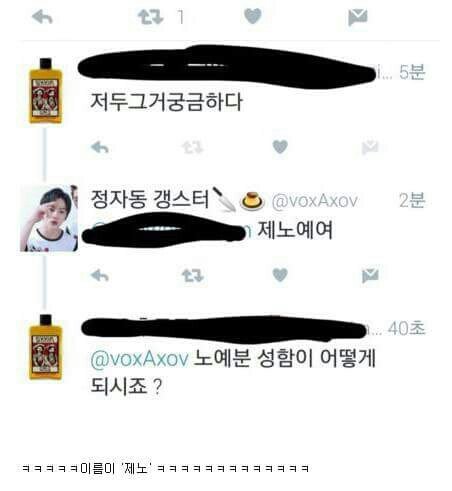Like the 제노예여 tweet with the heart
Screen dimensions: 452x491
coord(280,275)
